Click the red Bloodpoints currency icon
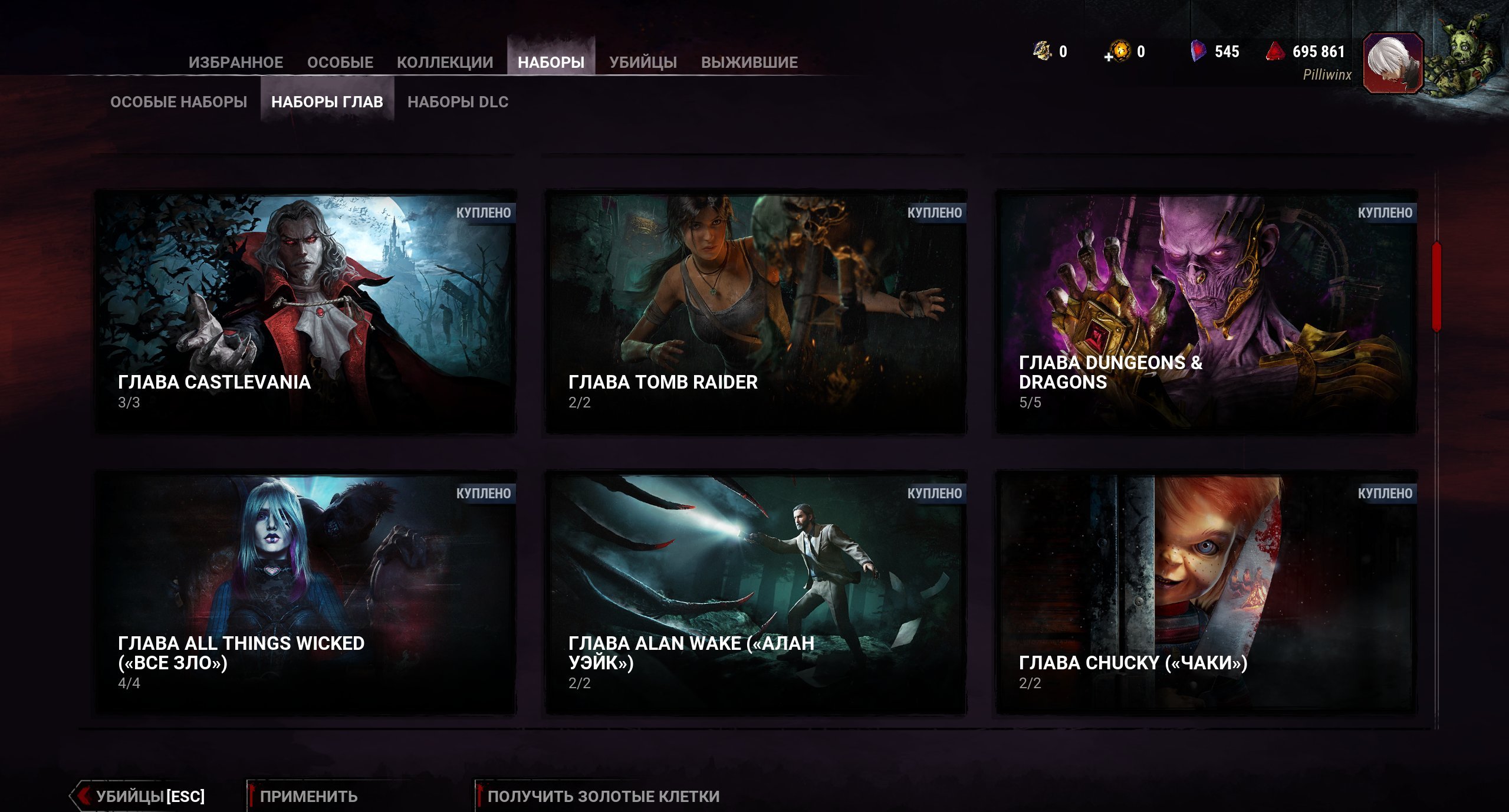 click(1275, 51)
